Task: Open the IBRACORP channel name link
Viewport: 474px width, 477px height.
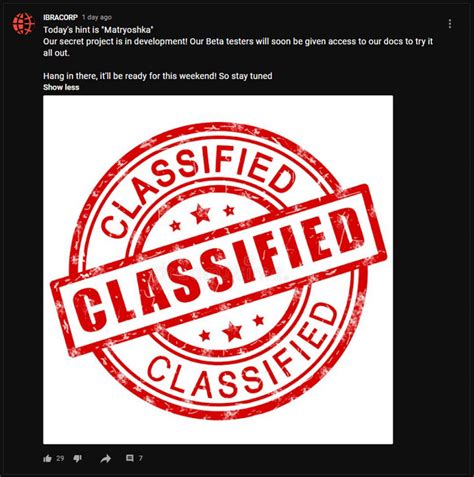Action: (60, 17)
